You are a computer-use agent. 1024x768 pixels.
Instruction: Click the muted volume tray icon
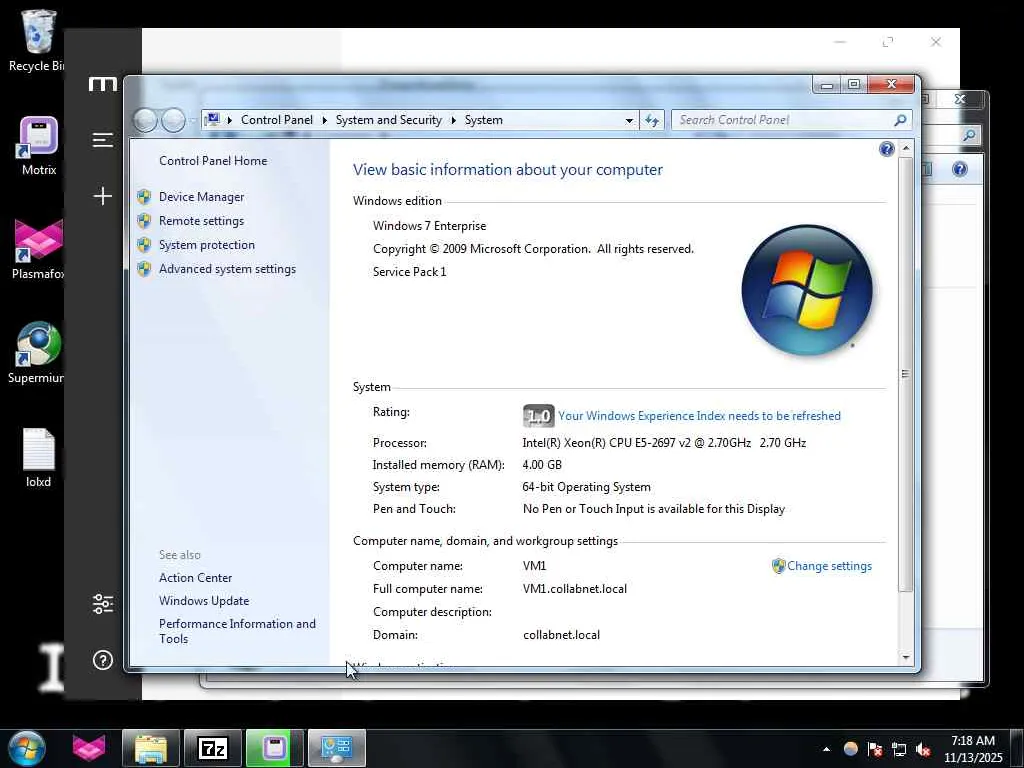tap(923, 749)
